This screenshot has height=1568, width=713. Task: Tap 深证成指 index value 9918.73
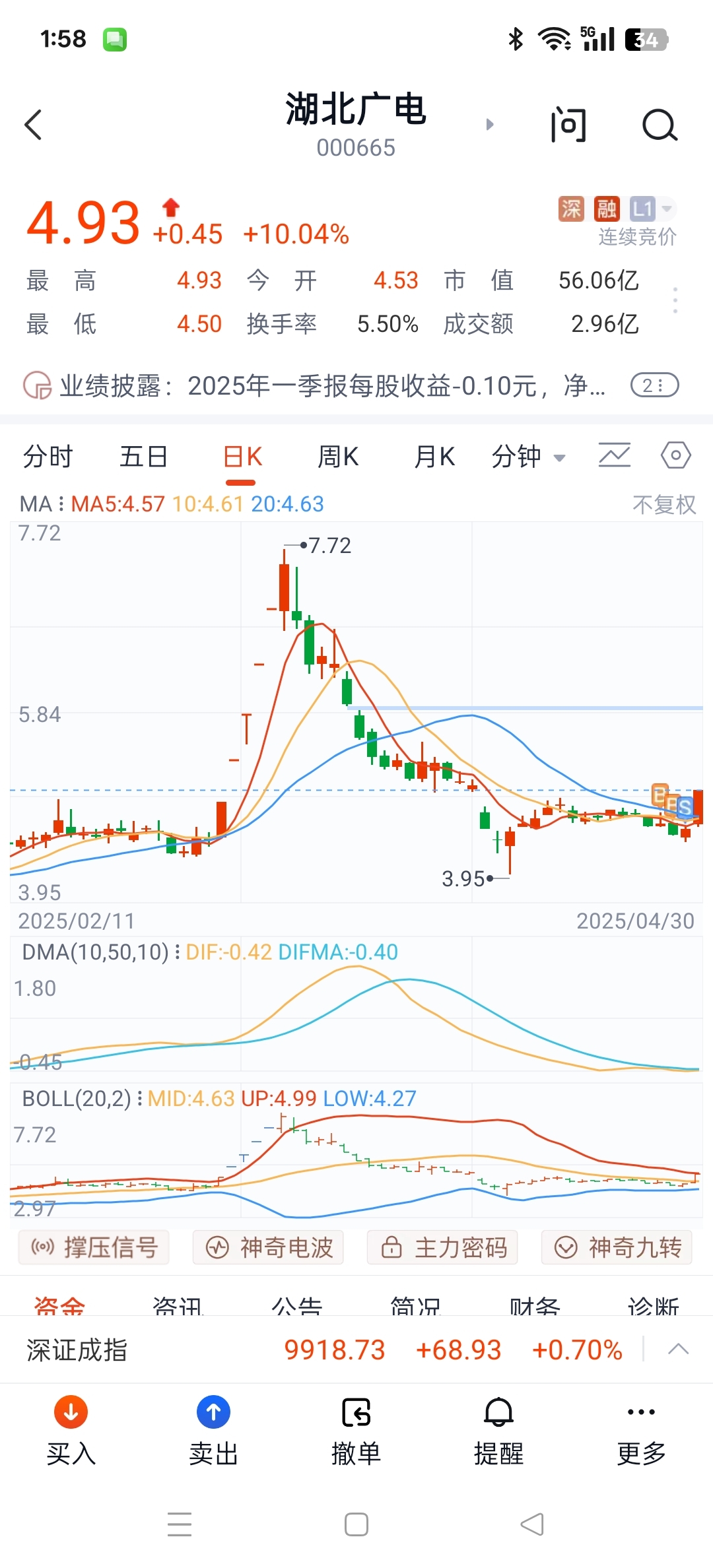[335, 1350]
